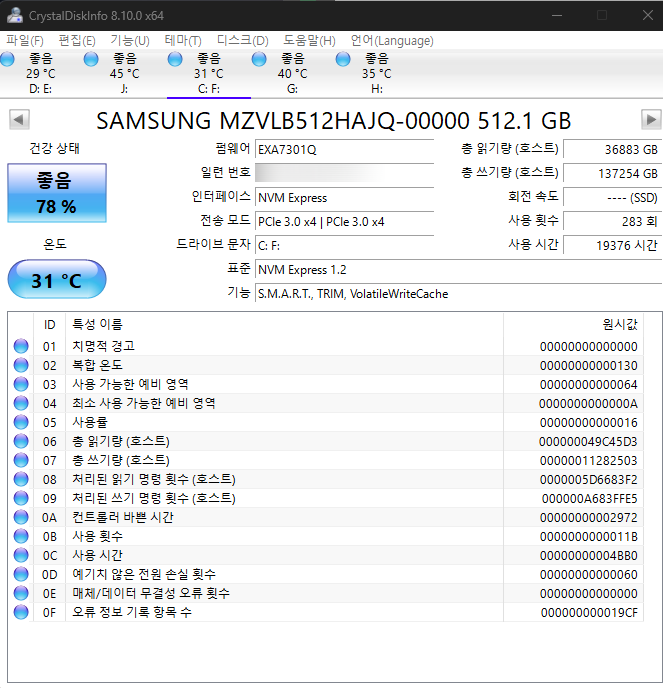
Task: Click the status orb for attribute 09
Action: click(x=21, y=498)
